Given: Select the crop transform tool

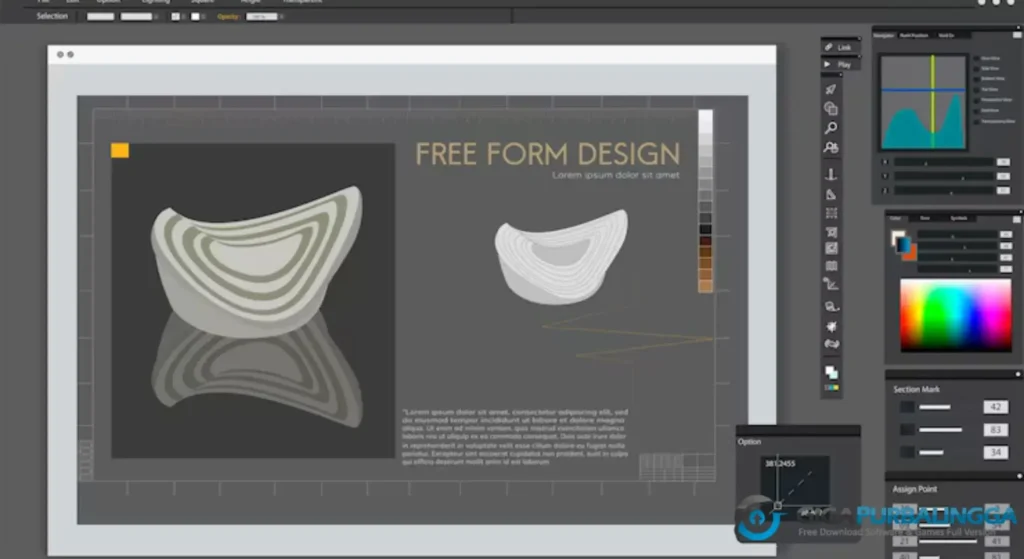Looking at the screenshot, I should click(x=831, y=232).
